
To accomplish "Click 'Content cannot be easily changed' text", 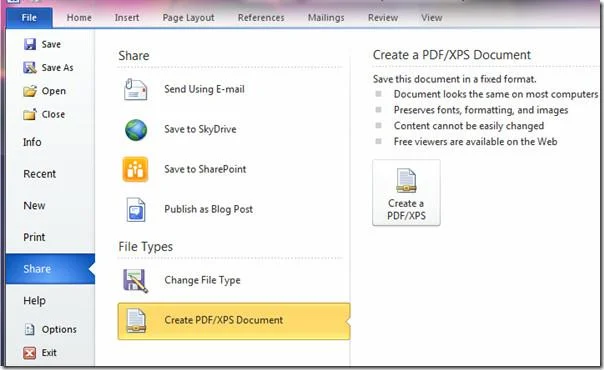I will pos(469,126).
